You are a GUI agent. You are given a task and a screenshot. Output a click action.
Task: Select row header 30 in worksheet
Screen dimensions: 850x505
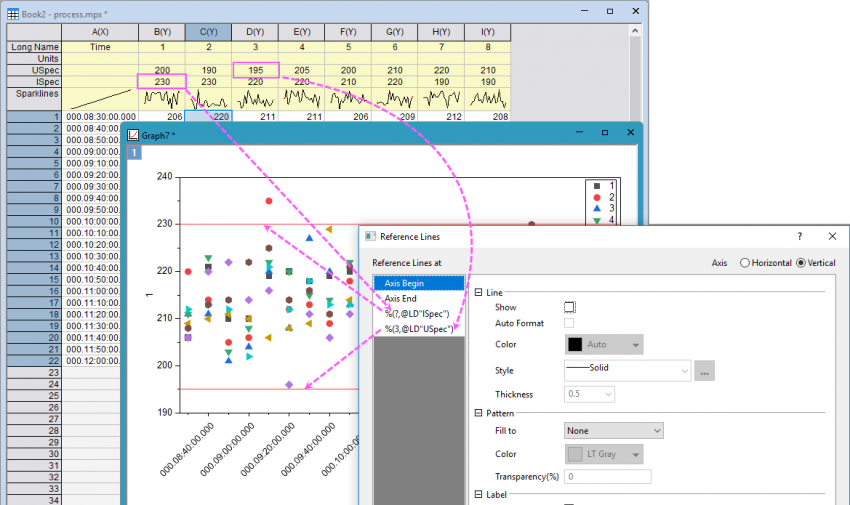coord(34,454)
